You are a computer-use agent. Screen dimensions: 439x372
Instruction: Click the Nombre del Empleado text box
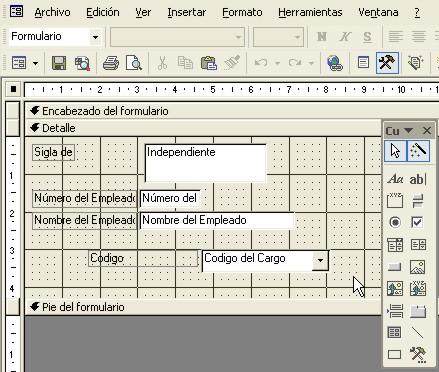(x=217, y=220)
